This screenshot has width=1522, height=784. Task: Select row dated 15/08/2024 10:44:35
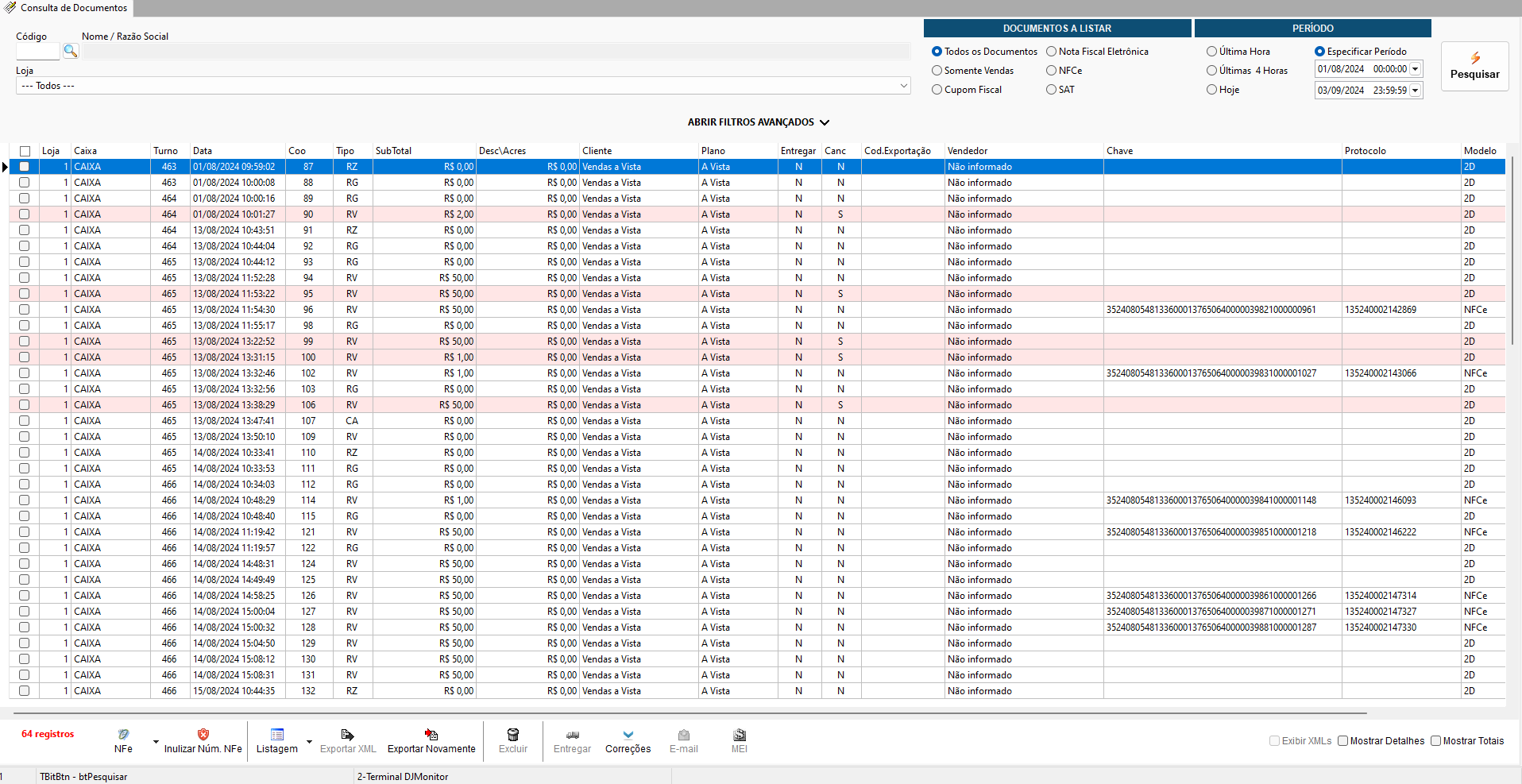pyautogui.click(x=757, y=691)
